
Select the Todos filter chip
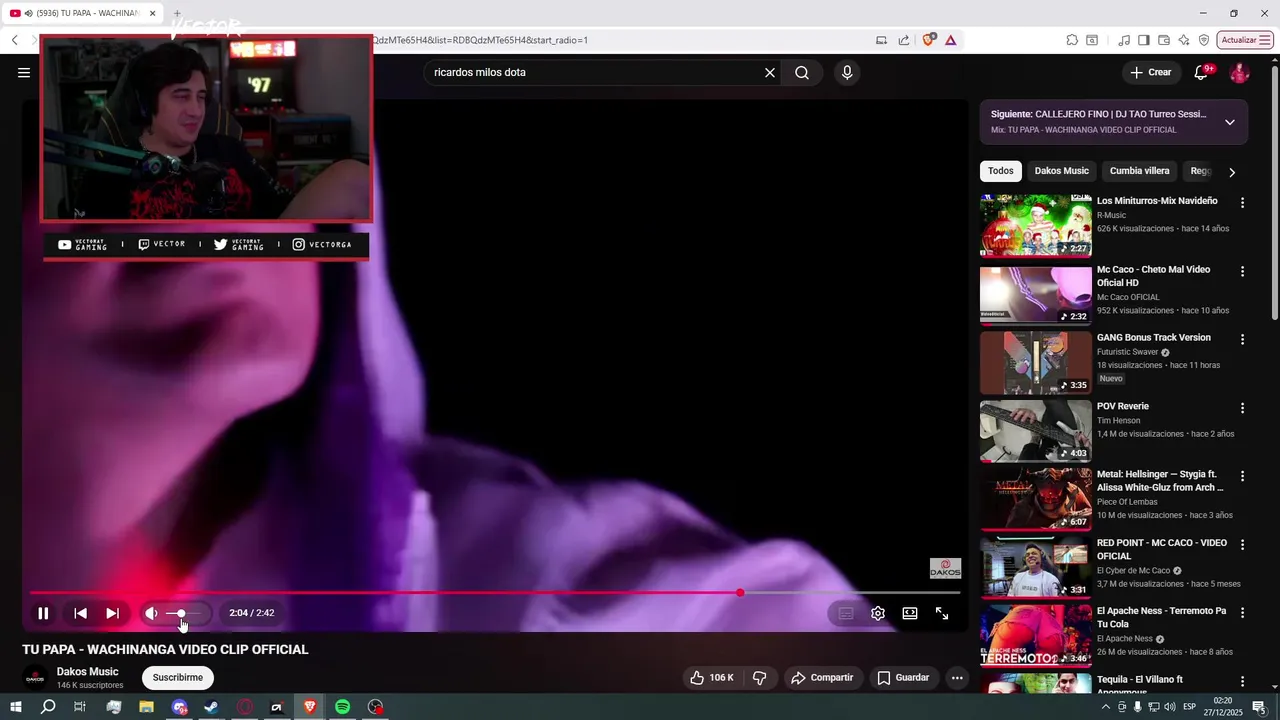[1000, 171]
